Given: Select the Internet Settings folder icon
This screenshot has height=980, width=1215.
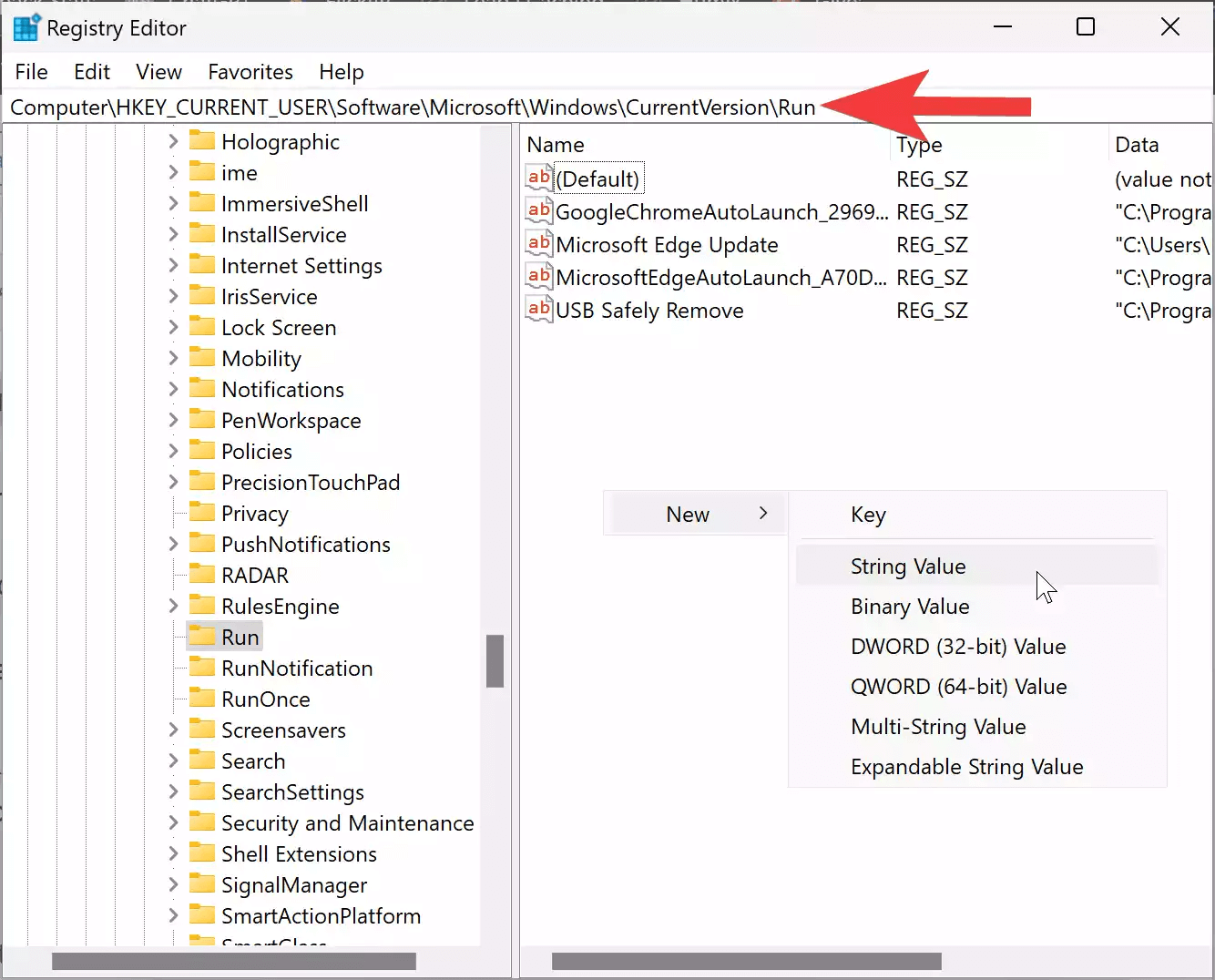Looking at the screenshot, I should pos(201,265).
